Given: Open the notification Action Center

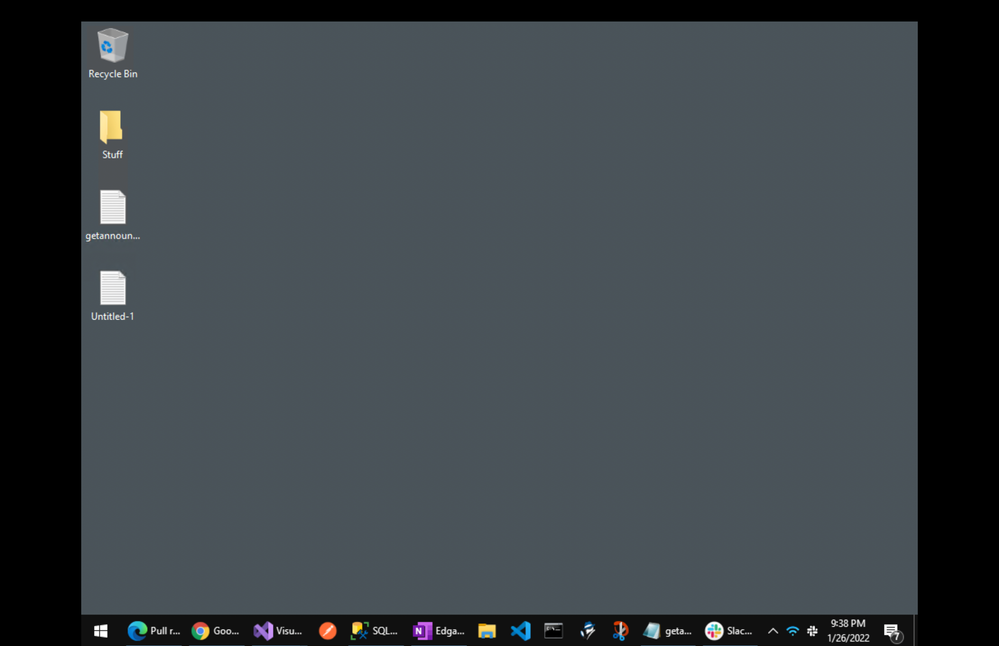Looking at the screenshot, I should [892, 630].
